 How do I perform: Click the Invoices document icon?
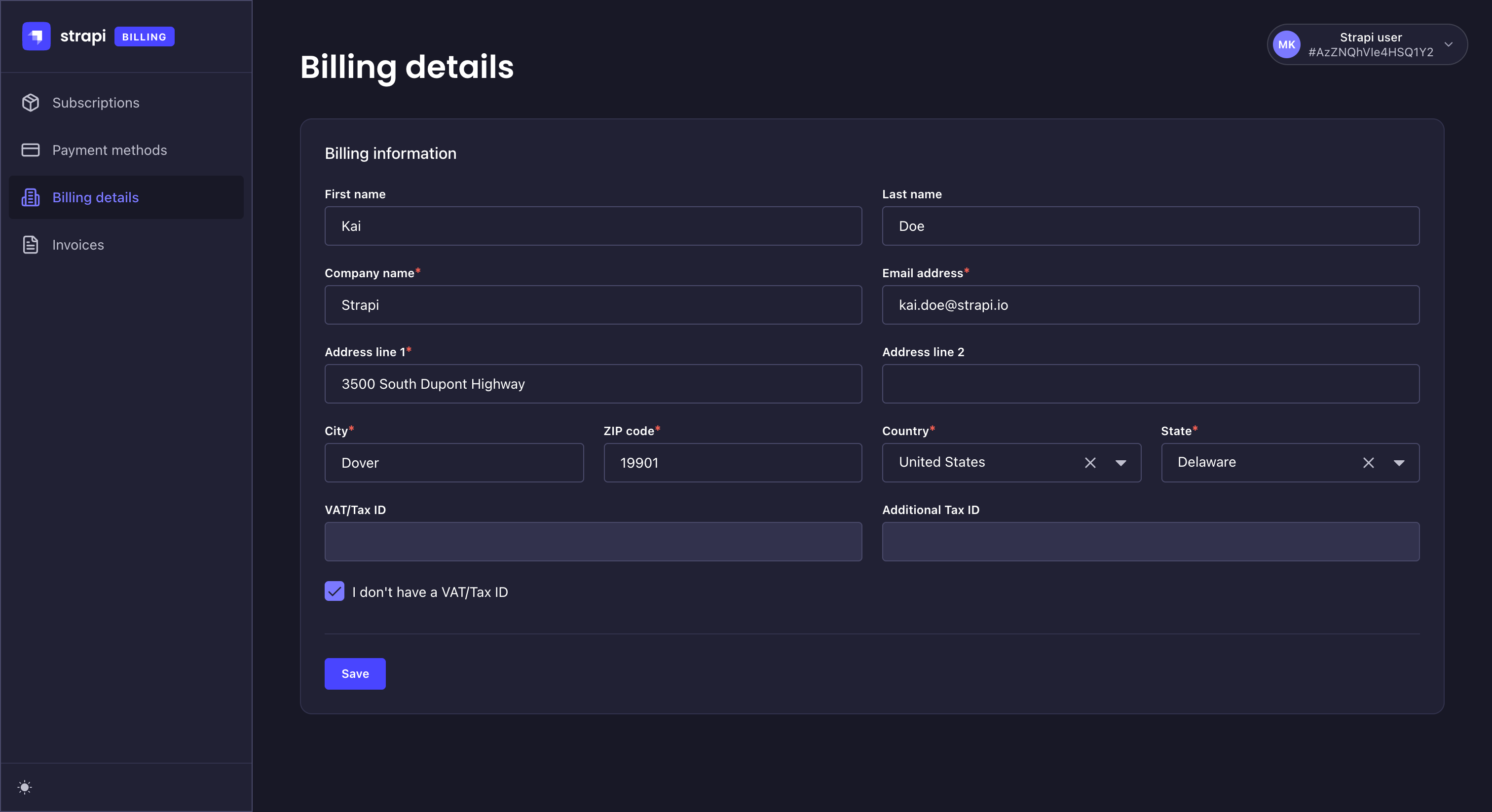(x=31, y=245)
